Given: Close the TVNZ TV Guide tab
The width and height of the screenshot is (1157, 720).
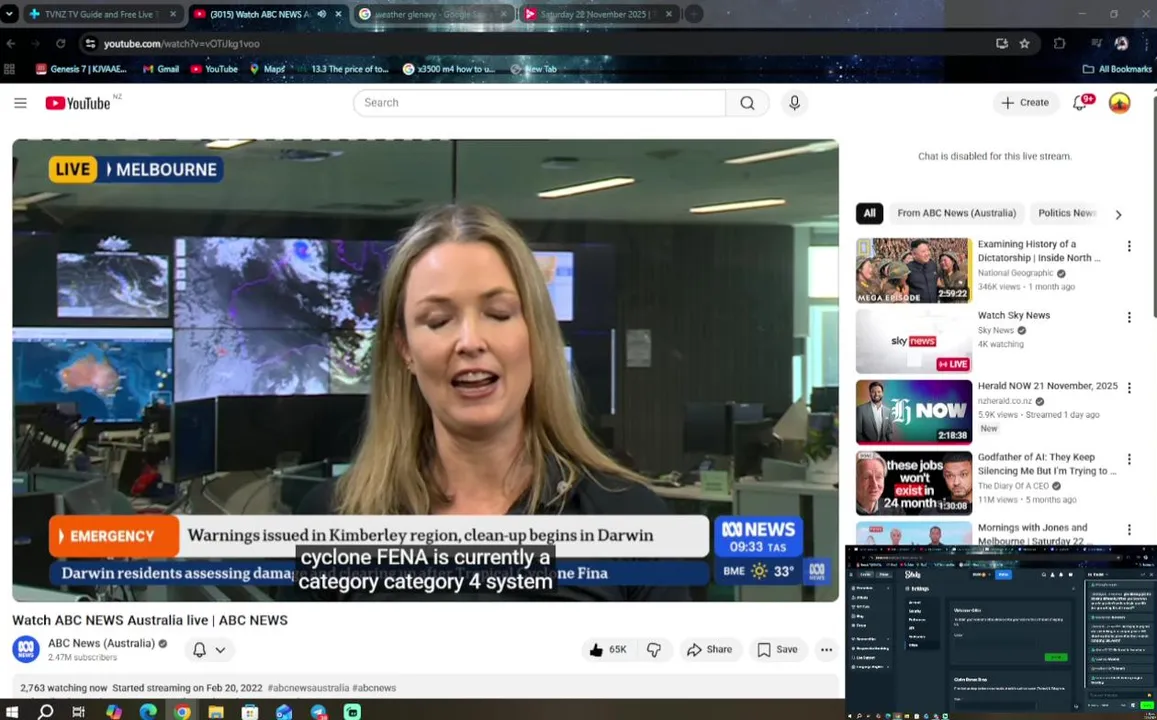Looking at the screenshot, I should pyautogui.click(x=173, y=14).
